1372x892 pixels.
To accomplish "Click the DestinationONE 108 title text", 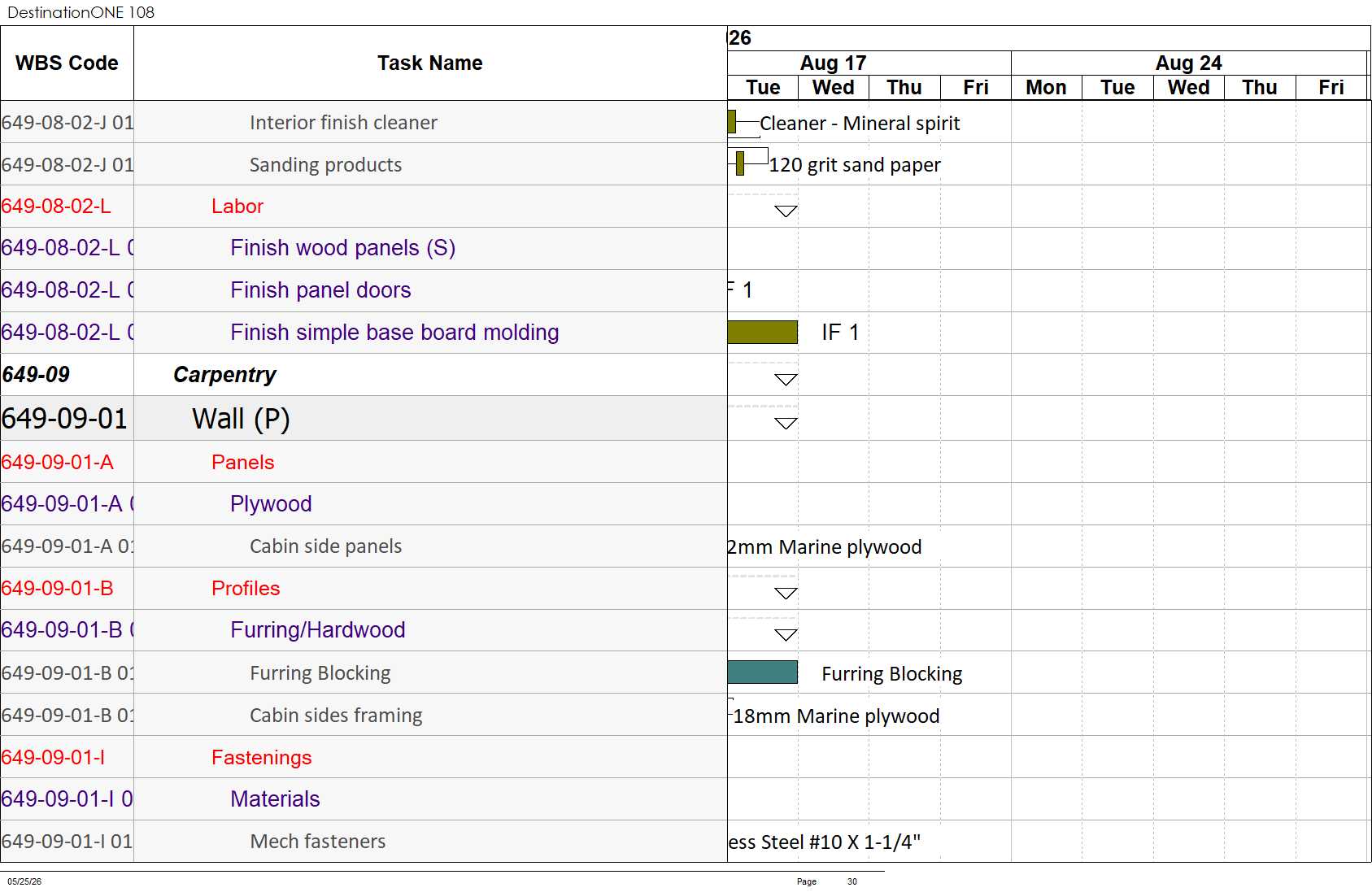I will click(81, 12).
